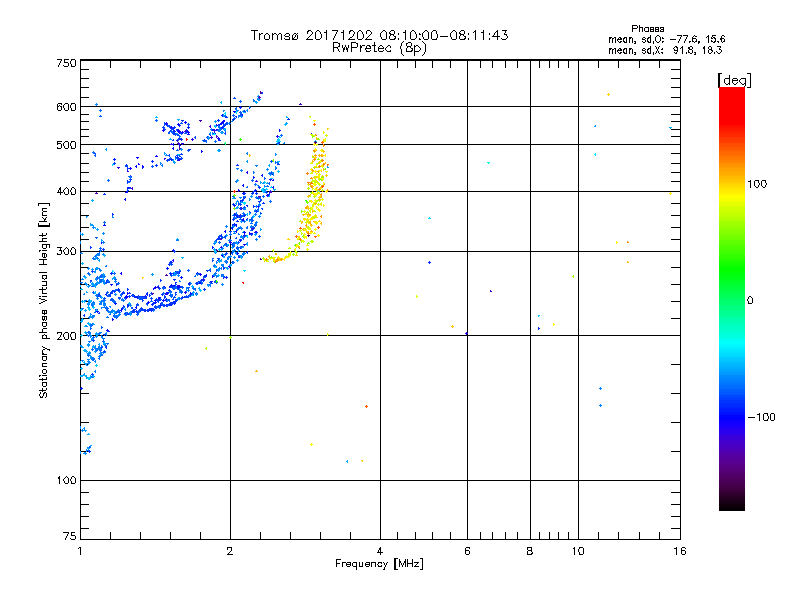Click the 'mean, sd,O: -77.6, 15.6' statistic
The width and height of the screenshot is (800, 600).
[666, 39]
